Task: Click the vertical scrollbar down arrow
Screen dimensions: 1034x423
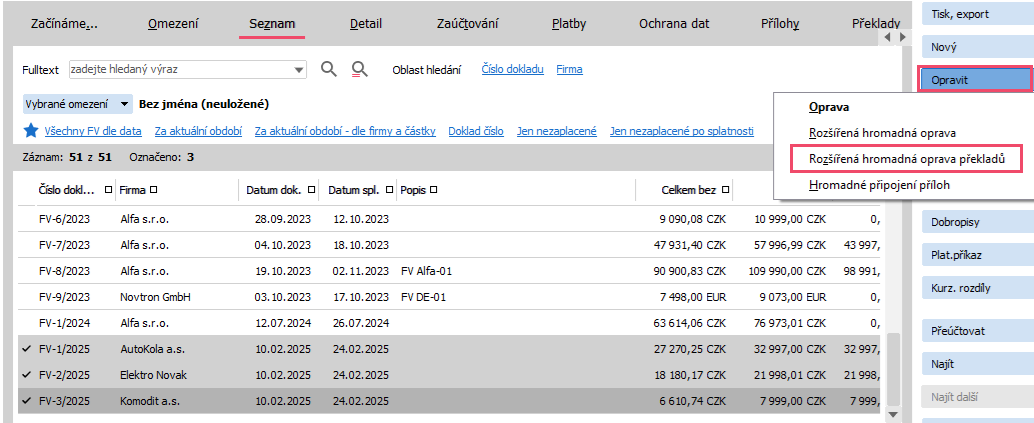Action: tap(893, 413)
